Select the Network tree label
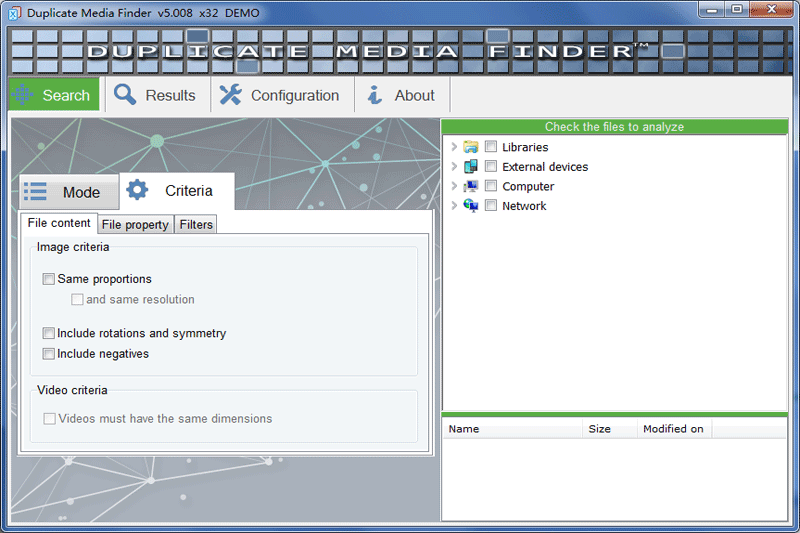The height and width of the screenshot is (533, 800). pos(524,206)
